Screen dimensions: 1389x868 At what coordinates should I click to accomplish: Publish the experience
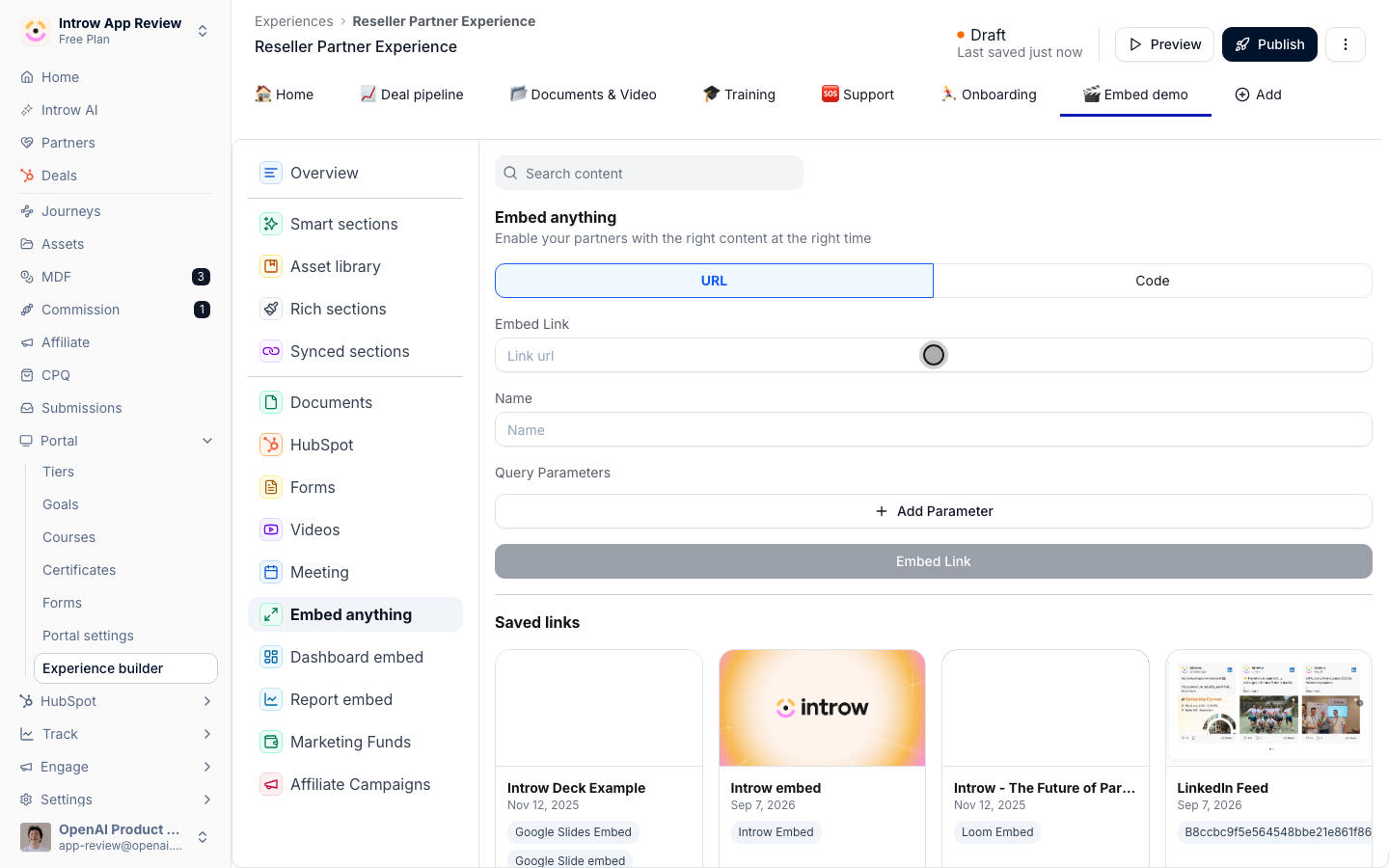pos(1269,44)
